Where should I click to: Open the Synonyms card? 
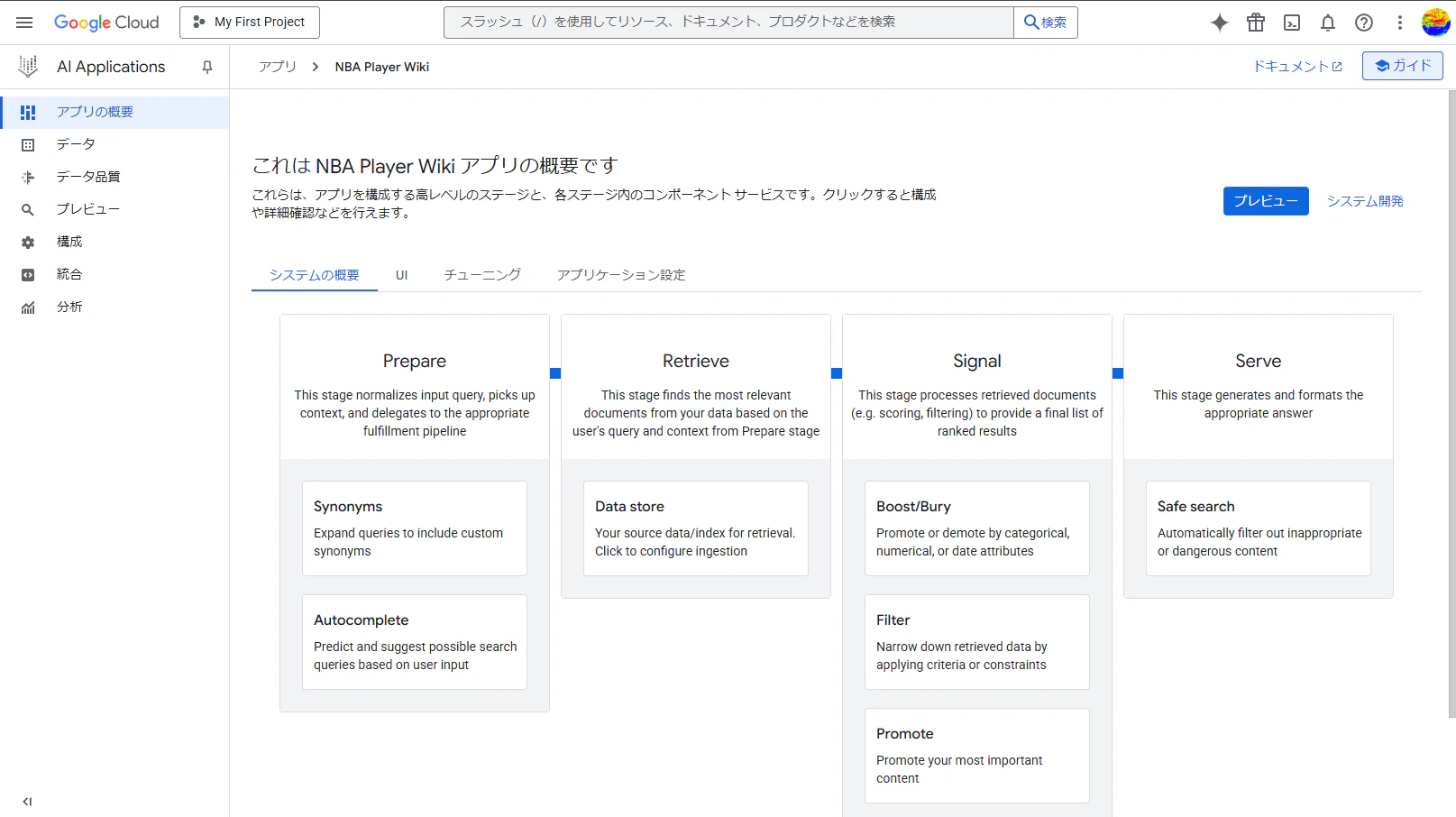pyautogui.click(x=415, y=528)
